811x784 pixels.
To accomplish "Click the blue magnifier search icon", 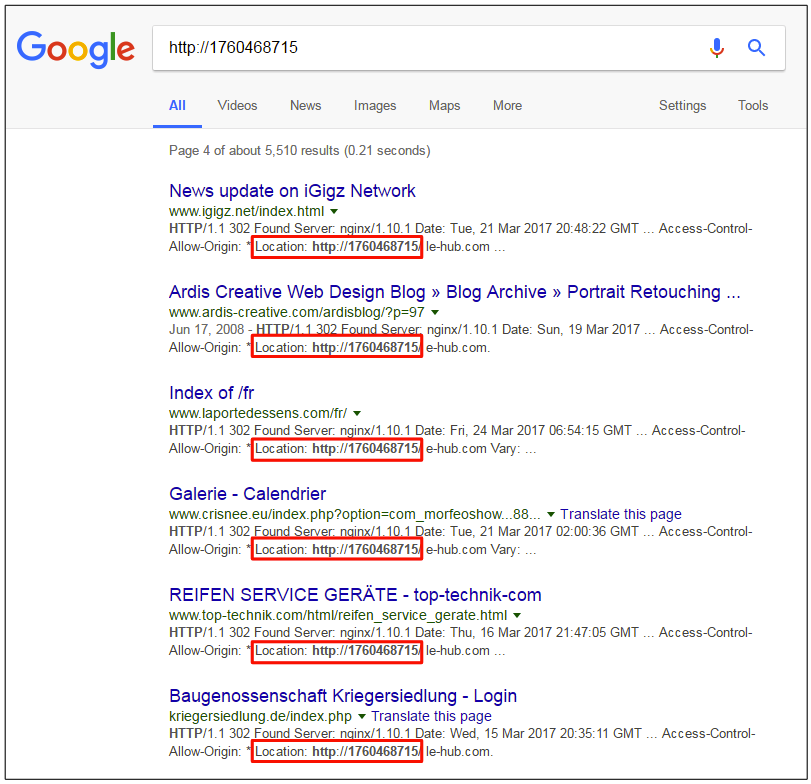I will (x=756, y=47).
